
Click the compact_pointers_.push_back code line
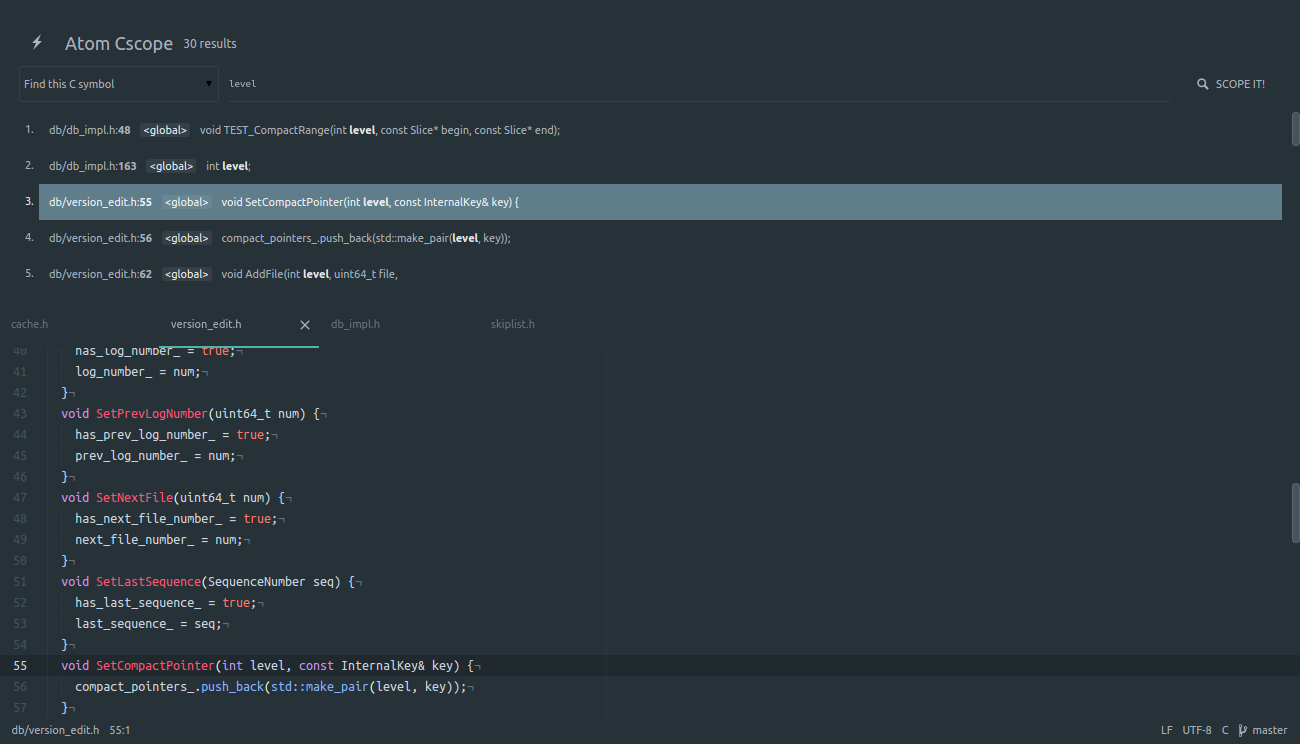click(x=271, y=687)
